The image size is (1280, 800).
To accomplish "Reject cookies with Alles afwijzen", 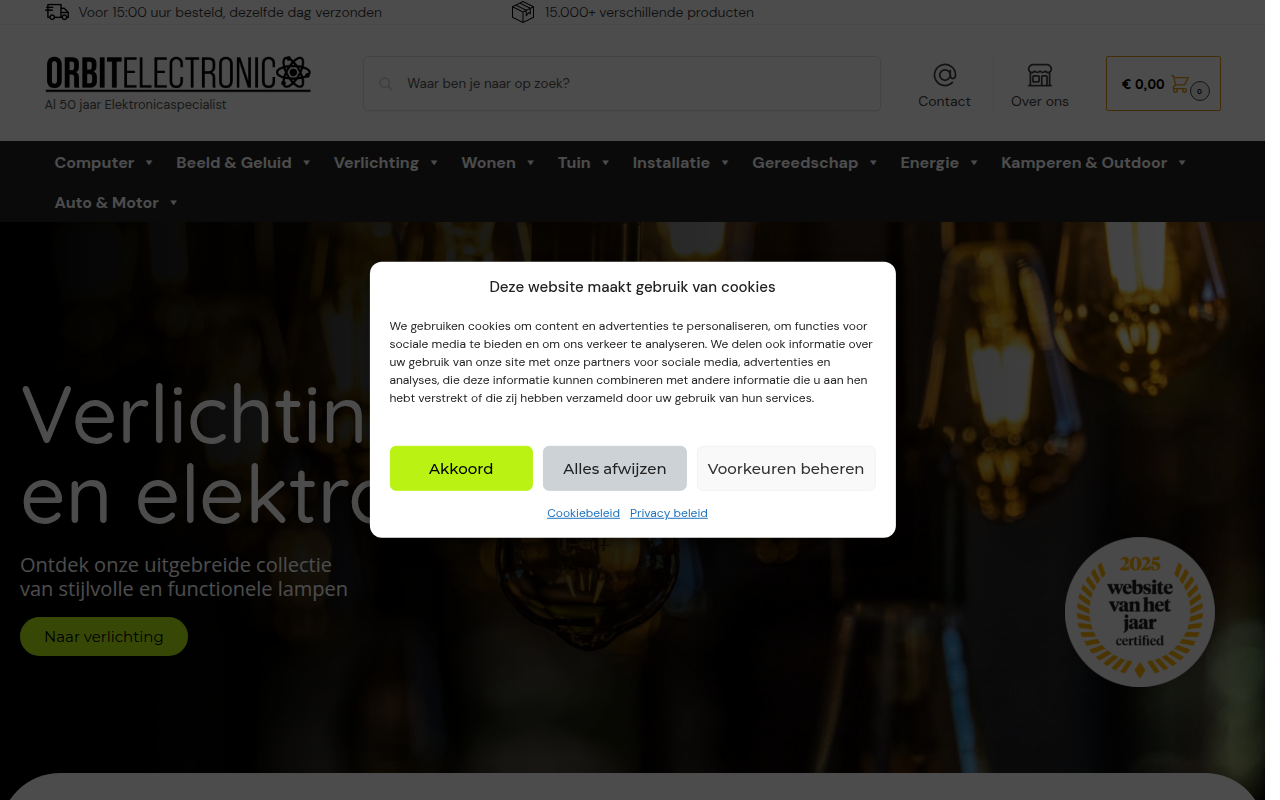I will click(614, 468).
